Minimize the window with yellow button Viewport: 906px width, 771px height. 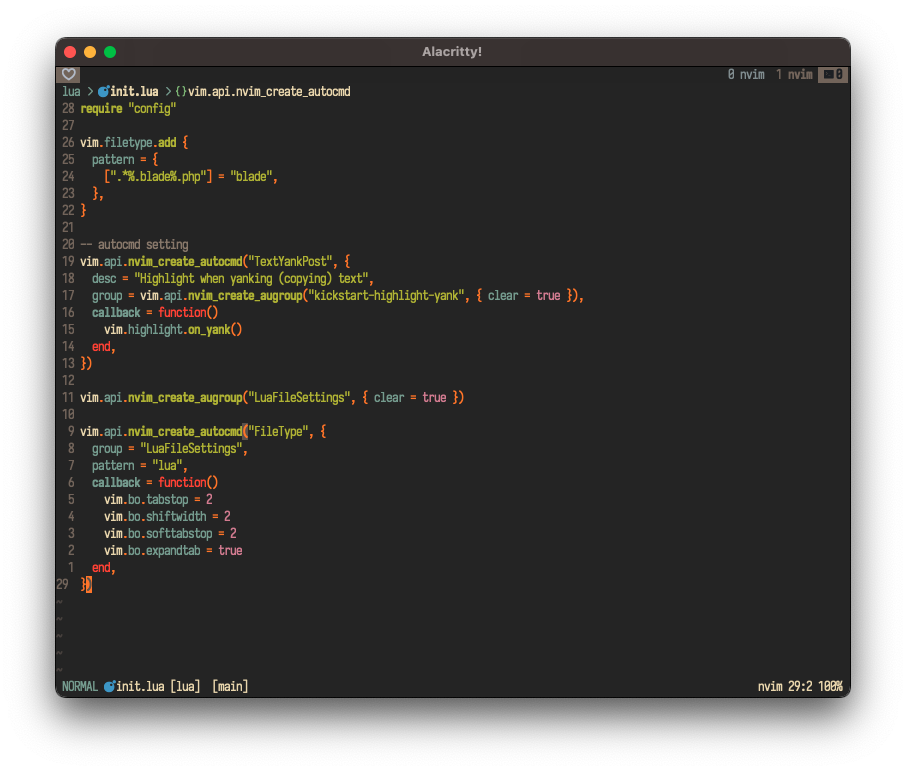pos(90,52)
